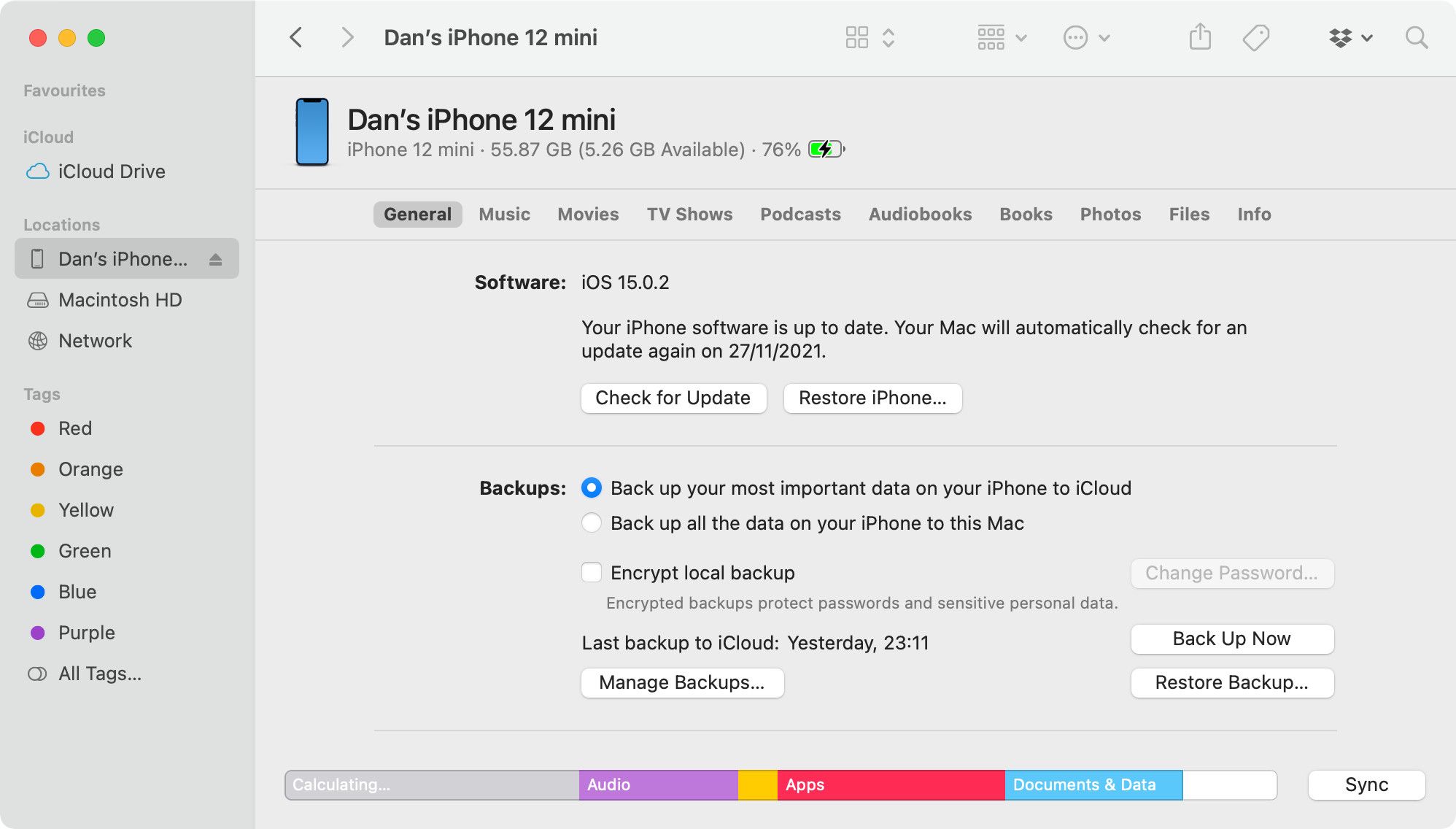The height and width of the screenshot is (829, 1456).
Task: Click the 'Check for Update' button
Action: pos(671,397)
